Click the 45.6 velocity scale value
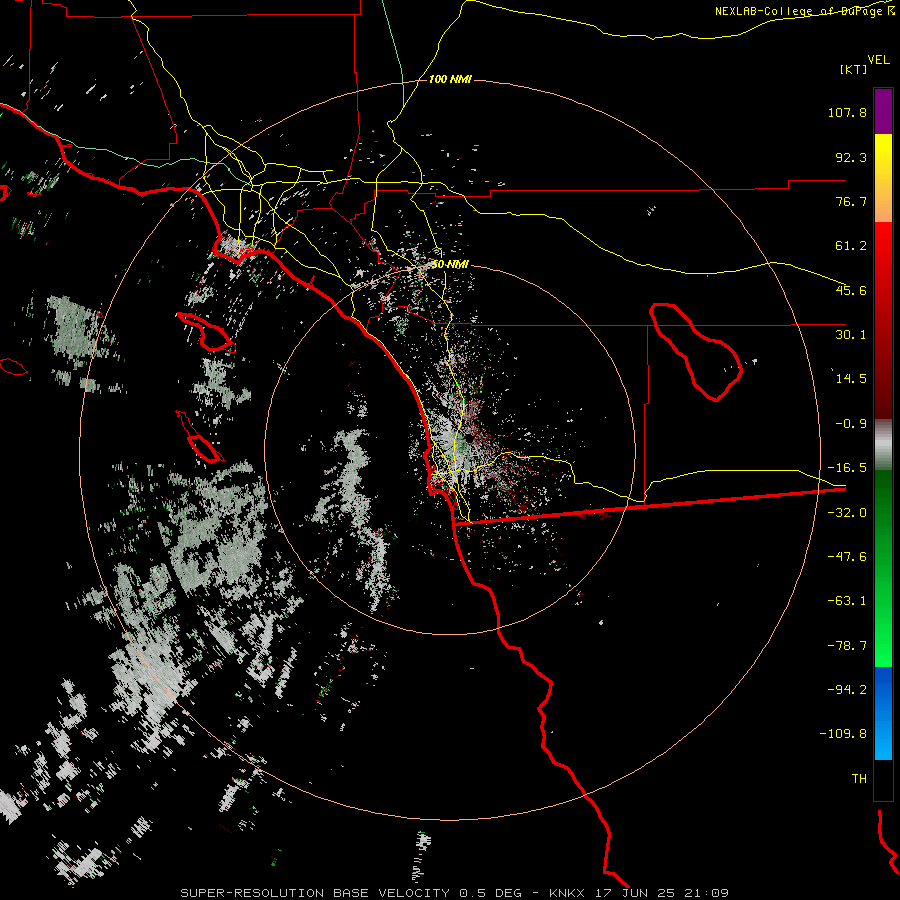This screenshot has width=900, height=900. [851, 290]
